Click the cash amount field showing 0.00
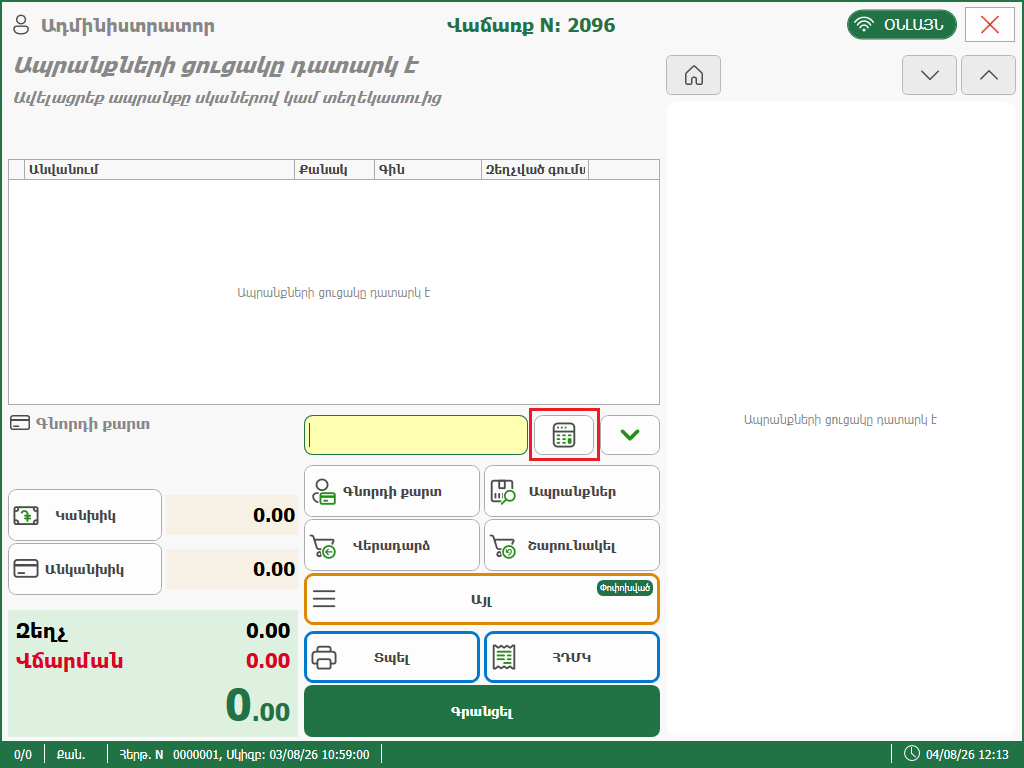Image resolution: width=1024 pixels, height=768 pixels. [232, 515]
